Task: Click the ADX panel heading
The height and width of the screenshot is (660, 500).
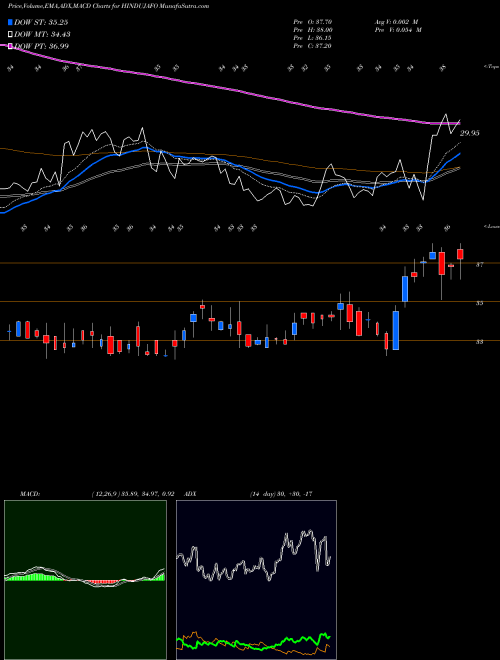Action: pyautogui.click(x=190, y=494)
